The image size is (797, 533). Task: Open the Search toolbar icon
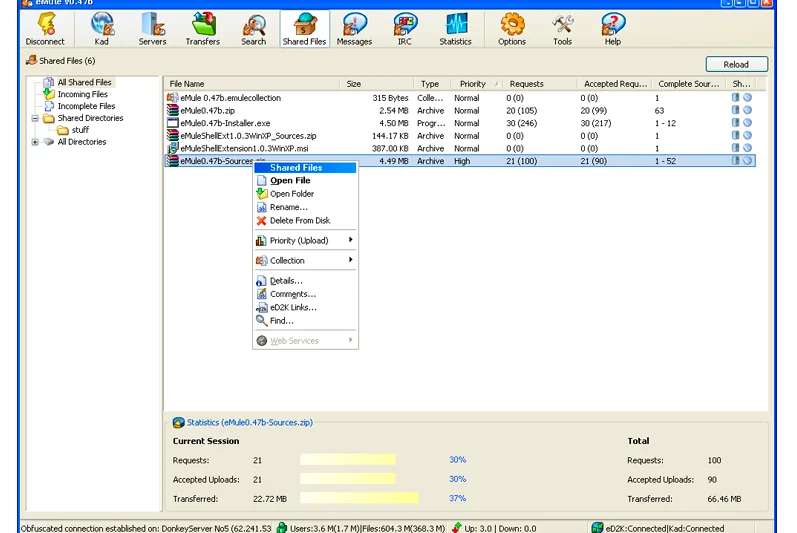click(x=254, y=28)
